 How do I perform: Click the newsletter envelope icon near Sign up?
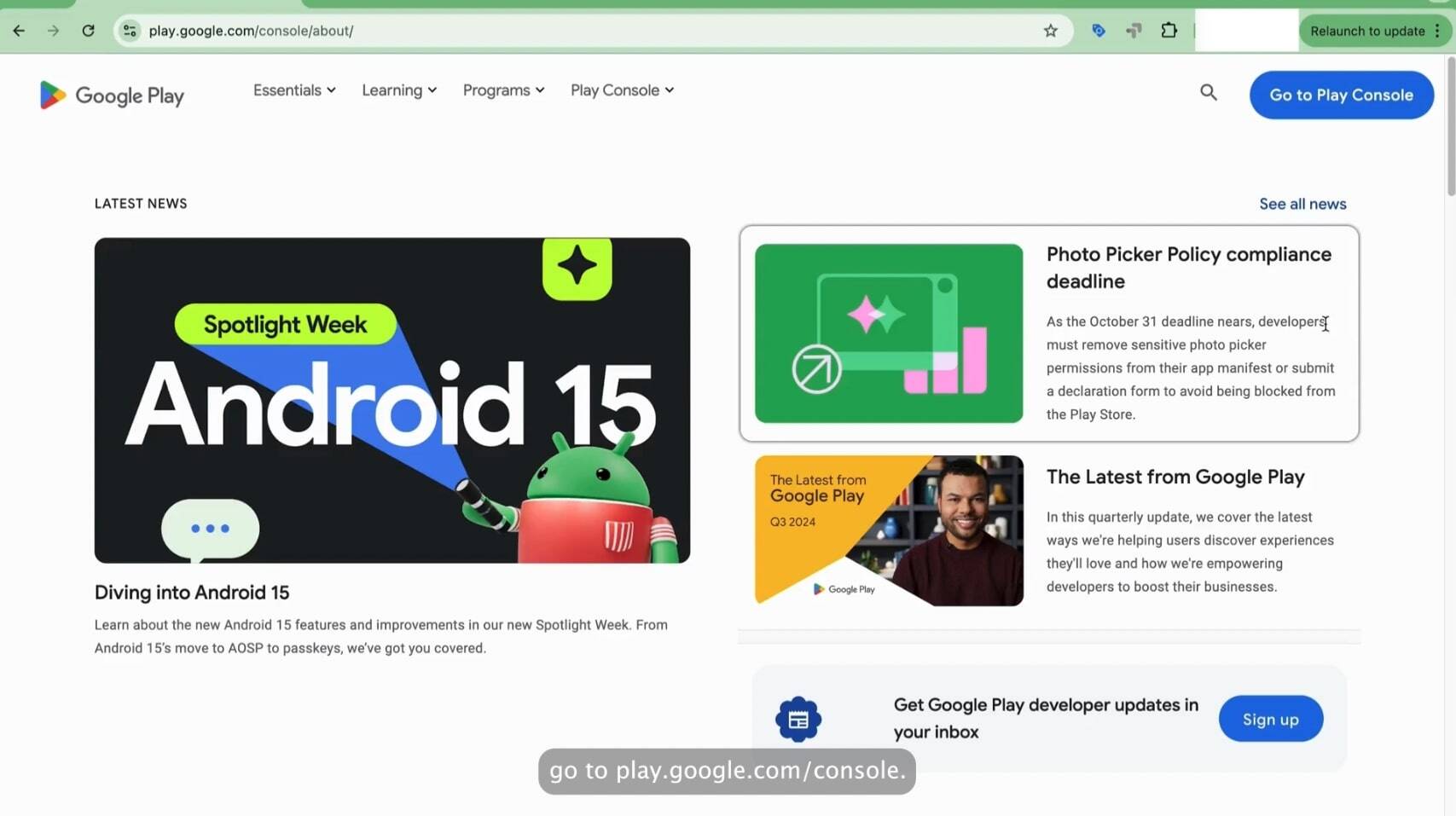click(799, 719)
